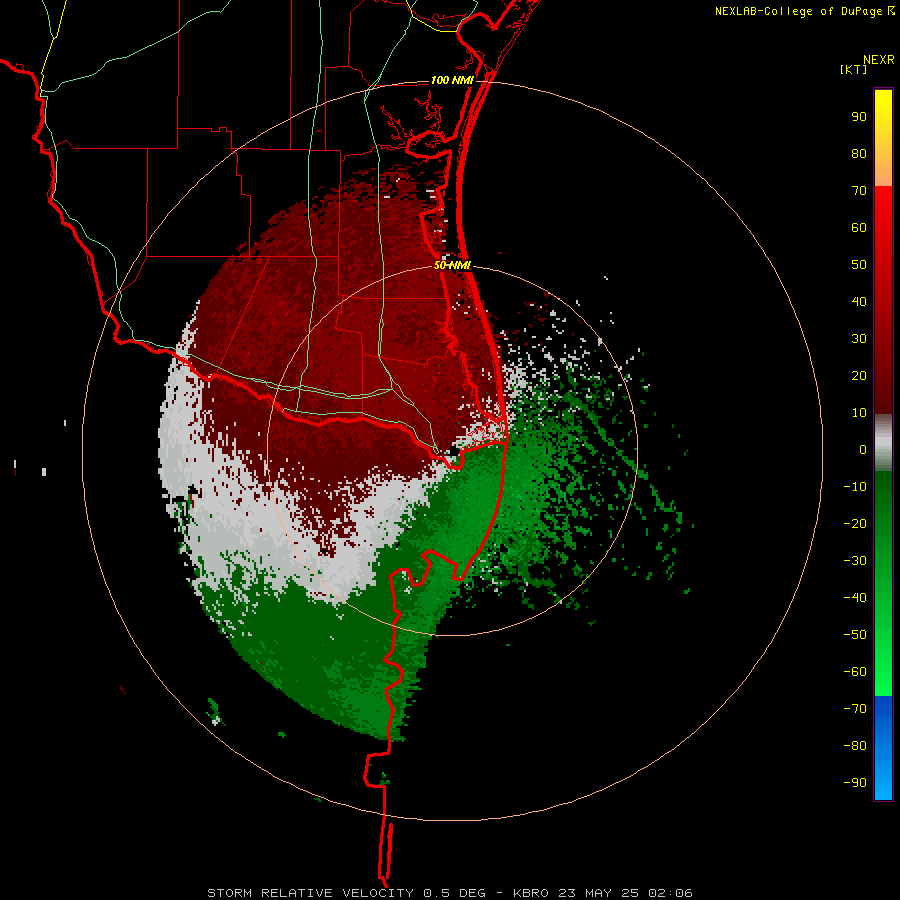Click the NEXR label above the color scale
This screenshot has height=900, width=900.
coord(879,60)
